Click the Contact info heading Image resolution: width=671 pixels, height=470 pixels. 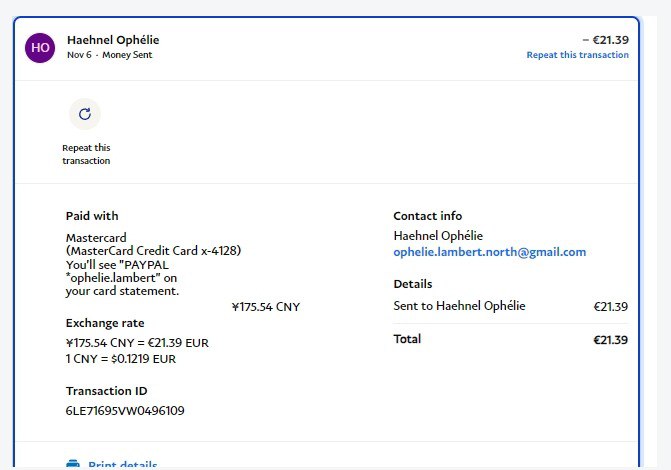(x=428, y=216)
